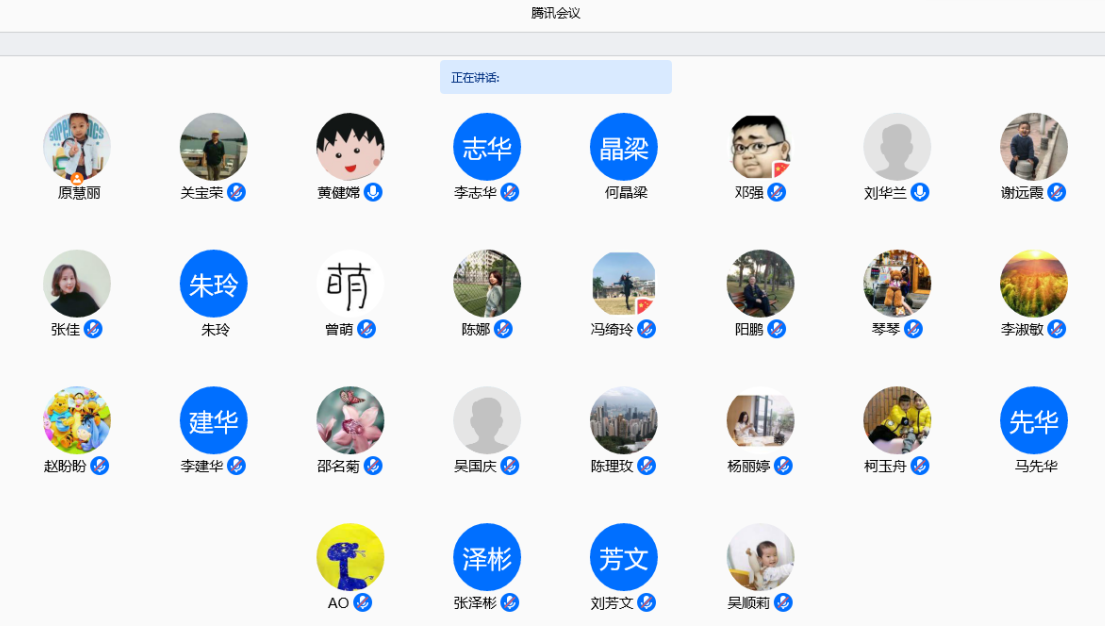Click the participant name 张泽彬
The width and height of the screenshot is (1105, 626).
[475, 603]
